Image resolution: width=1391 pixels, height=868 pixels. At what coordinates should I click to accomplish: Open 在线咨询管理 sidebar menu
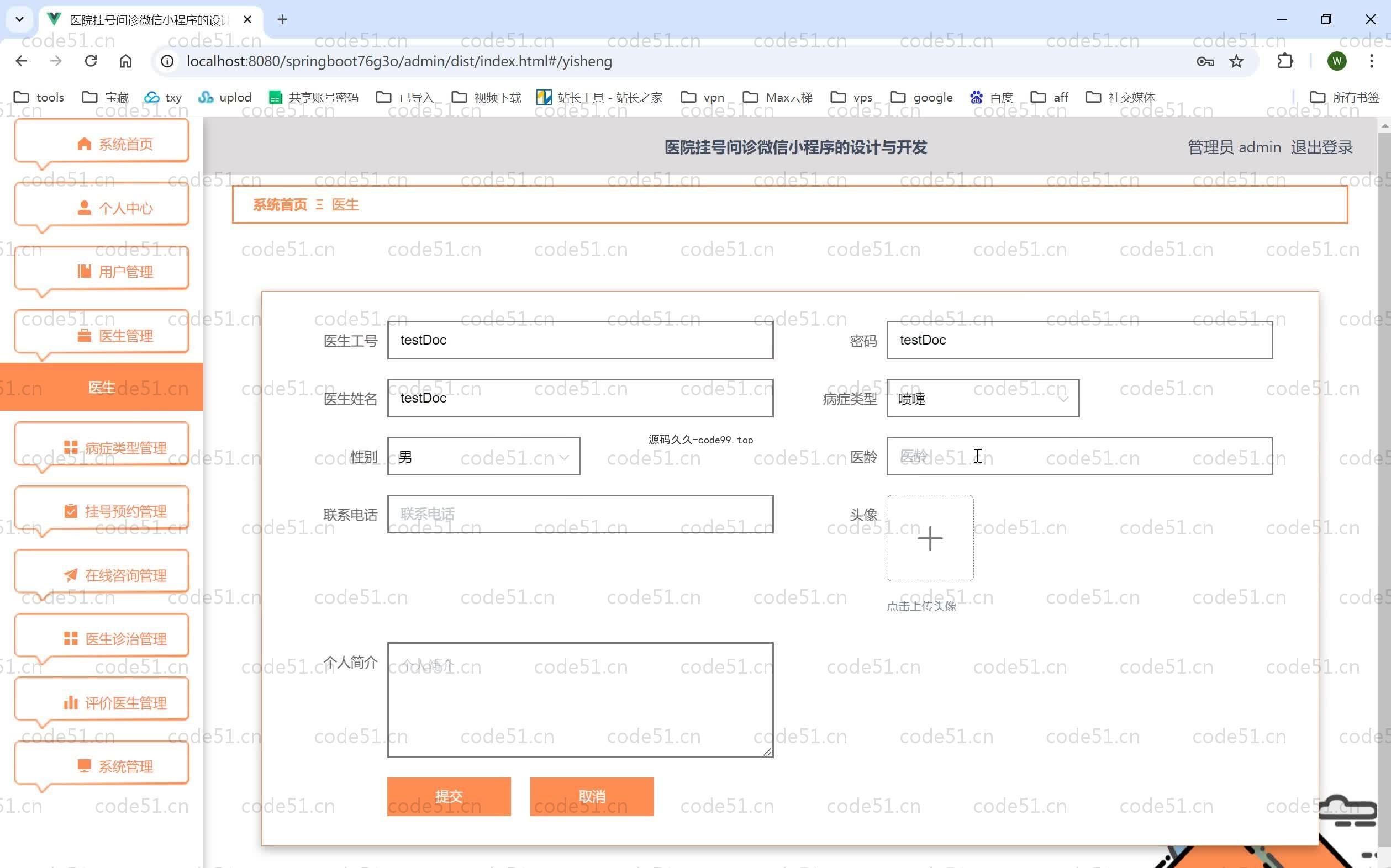102,575
